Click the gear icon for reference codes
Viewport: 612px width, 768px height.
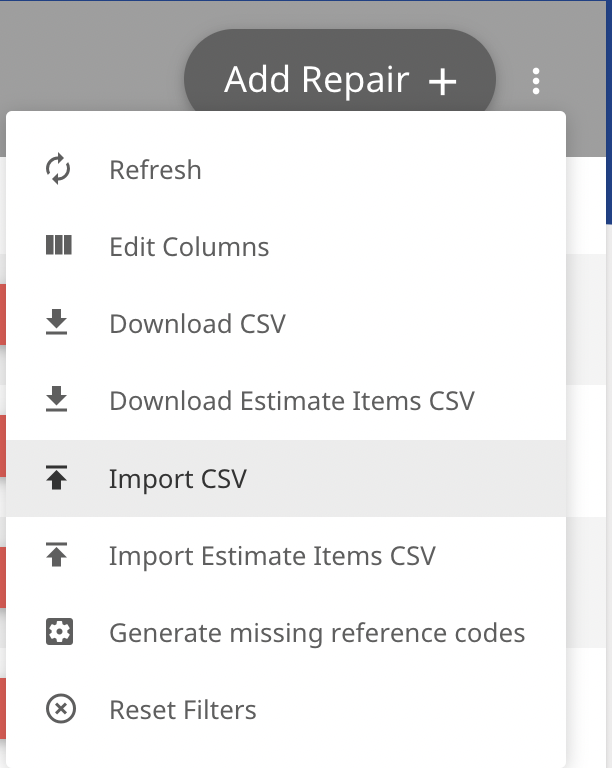(59, 631)
